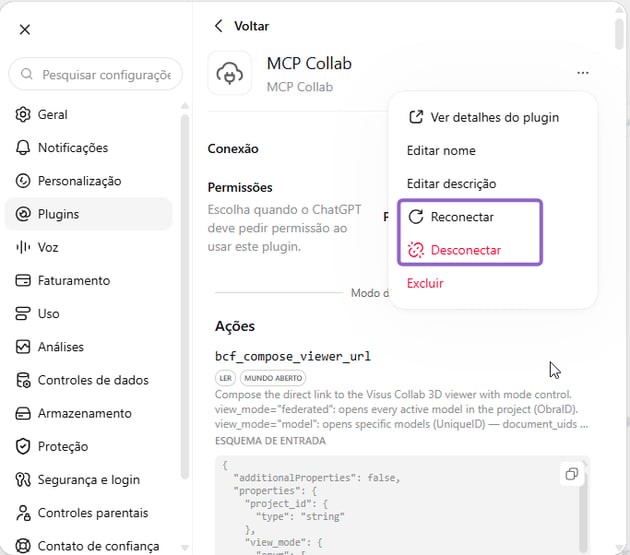The image size is (630, 555).
Task: Click the Pesquisar configurações search field
Action: click(96, 74)
